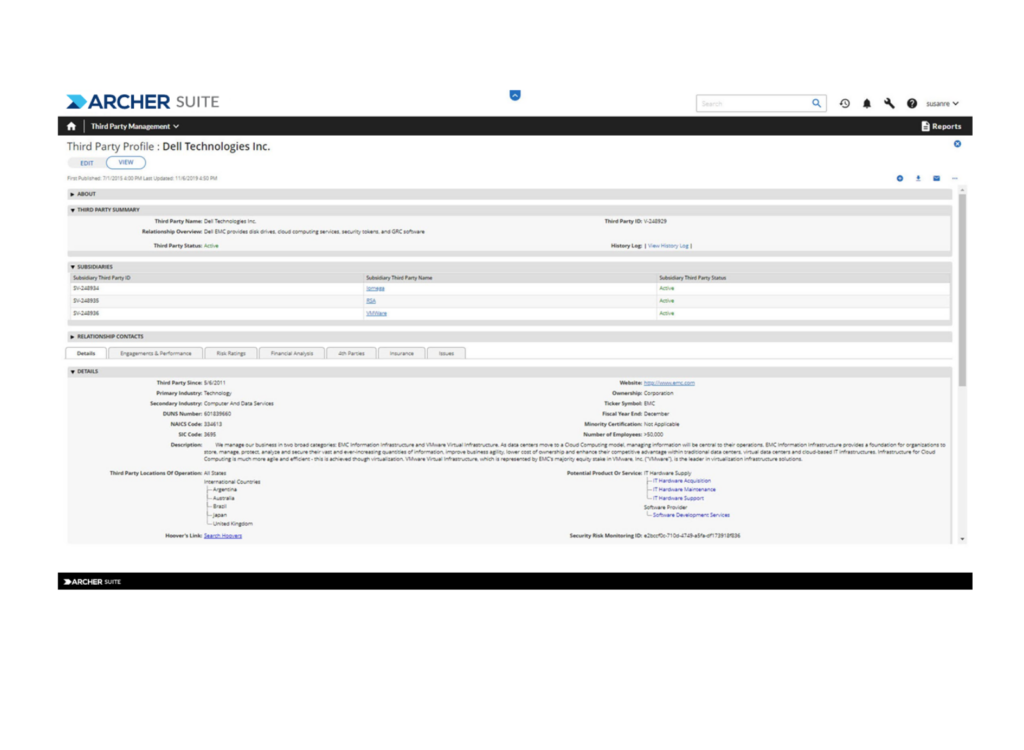Click the blue plus add-new icon
This screenshot has height=750, width=1024.
point(900,179)
